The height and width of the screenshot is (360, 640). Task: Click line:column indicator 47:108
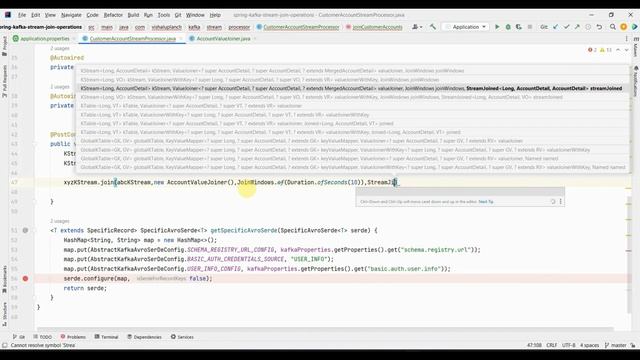click(x=534, y=345)
